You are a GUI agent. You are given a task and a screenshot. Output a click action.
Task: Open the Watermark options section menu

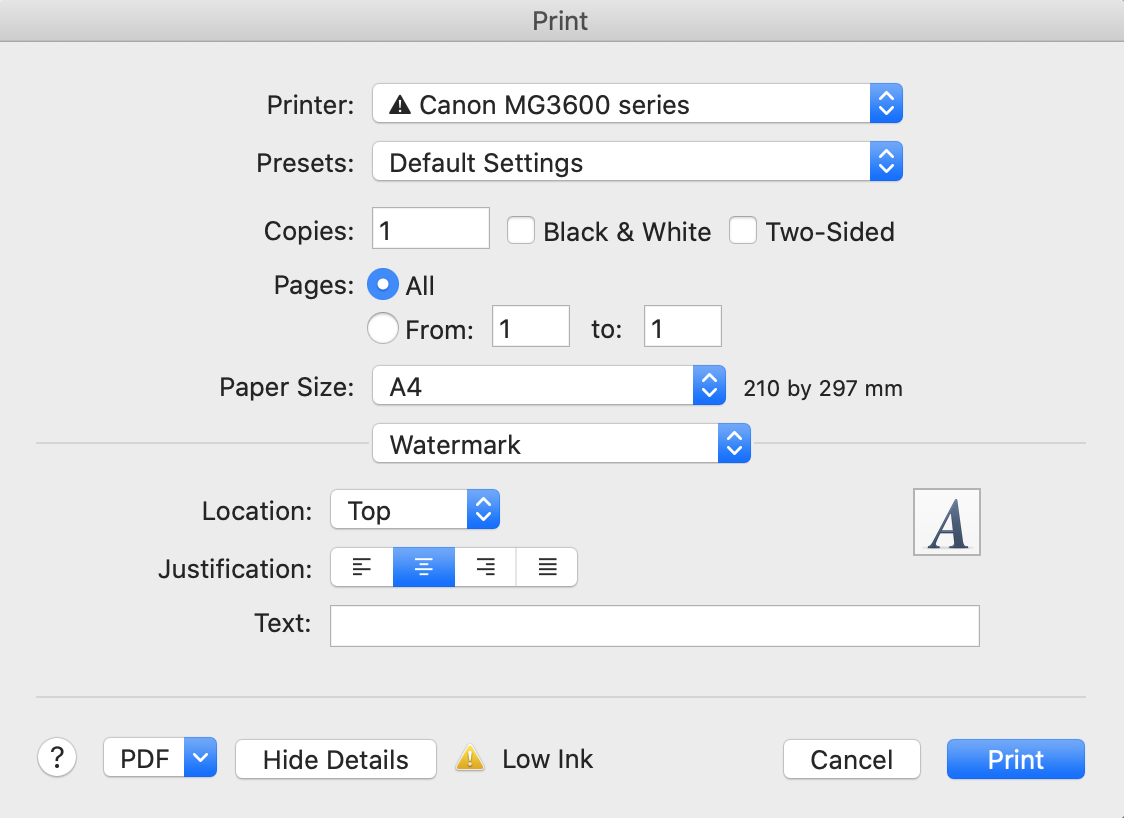pyautogui.click(x=560, y=444)
